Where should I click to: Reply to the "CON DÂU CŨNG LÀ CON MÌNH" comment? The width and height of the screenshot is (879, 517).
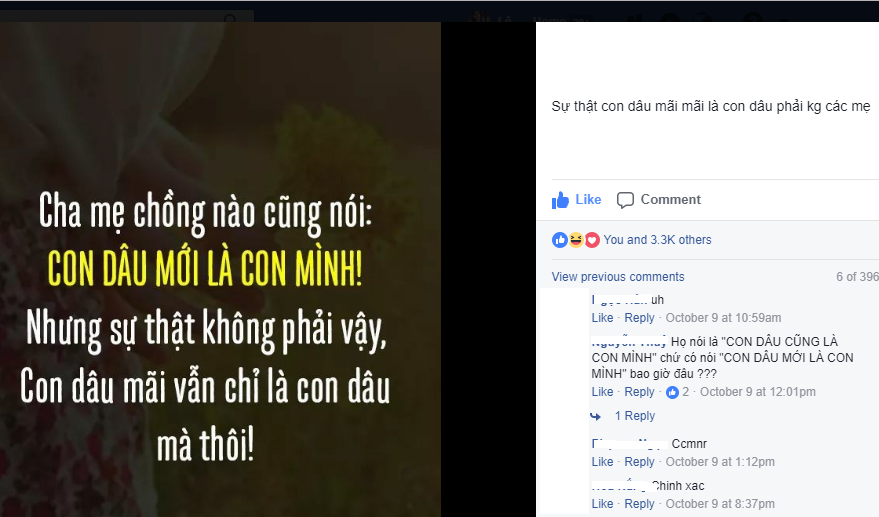[x=639, y=392]
